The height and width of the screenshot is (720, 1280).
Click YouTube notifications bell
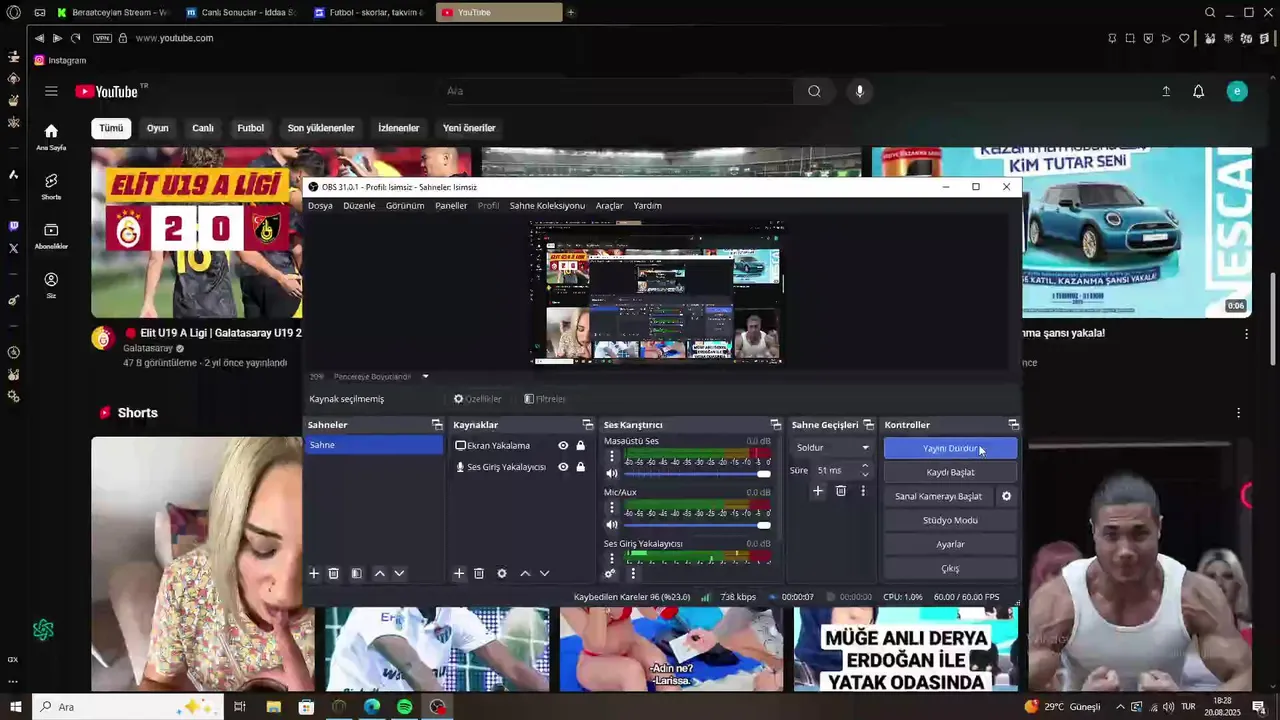[1198, 91]
